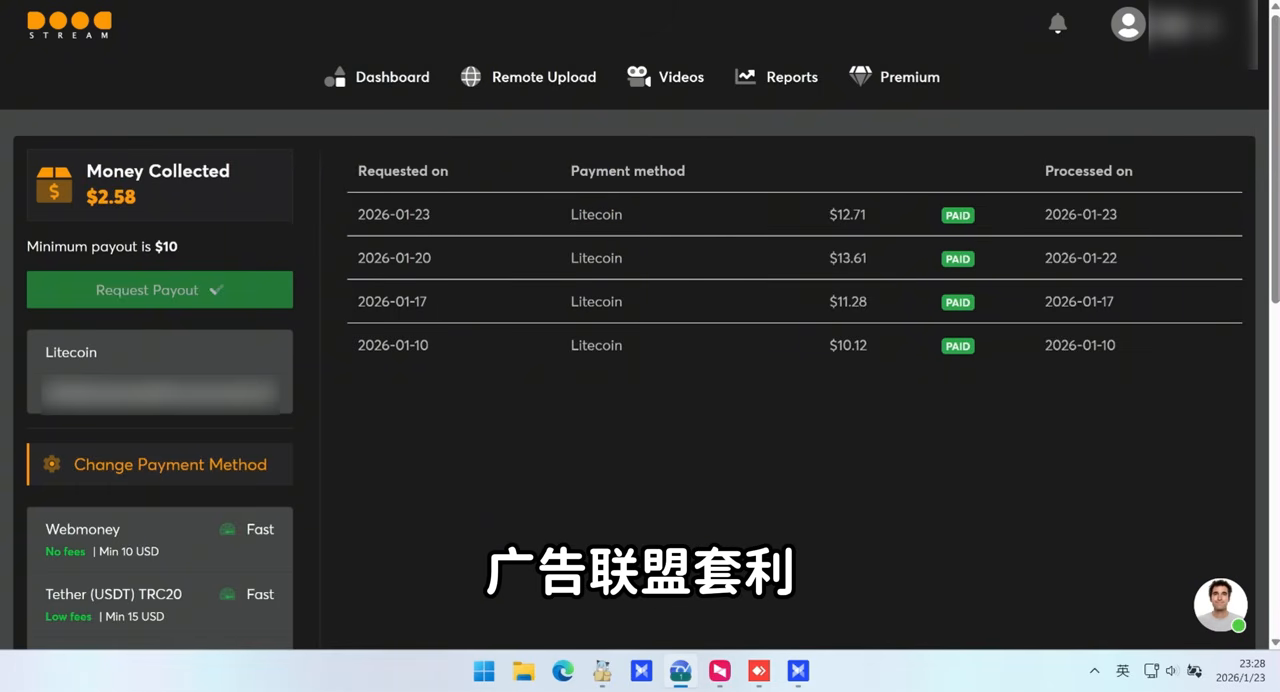Click the requested date 2026-01-20
Viewport: 1280px width, 692px height.
click(x=394, y=258)
